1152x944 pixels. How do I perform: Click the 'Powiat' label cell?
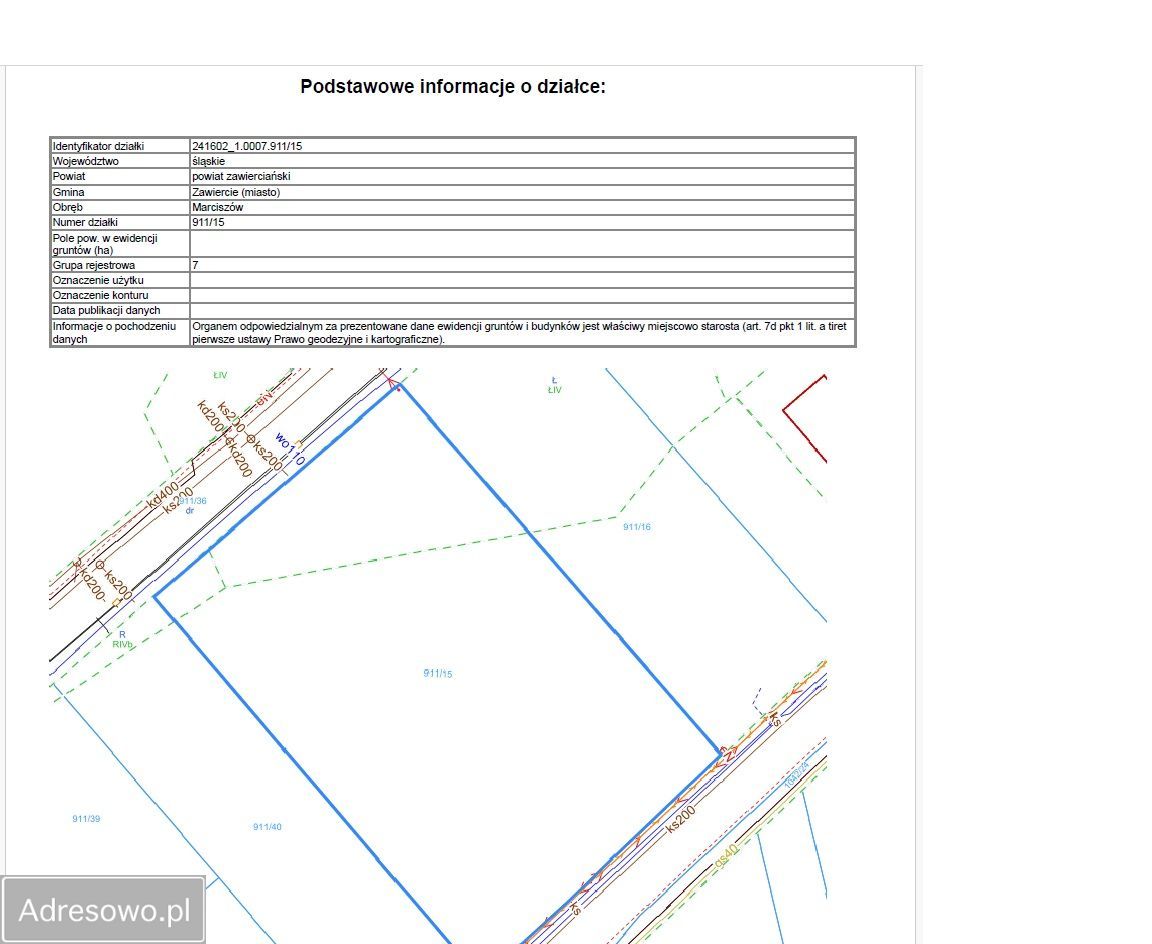pyautogui.click(x=120, y=176)
